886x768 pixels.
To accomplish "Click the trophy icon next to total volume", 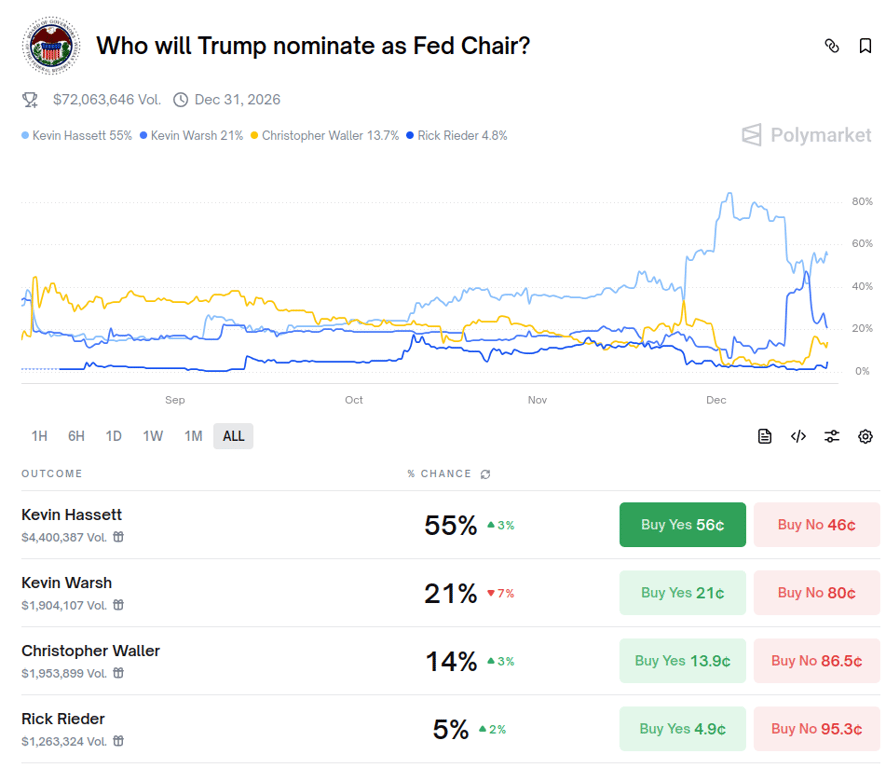I will (x=30, y=100).
